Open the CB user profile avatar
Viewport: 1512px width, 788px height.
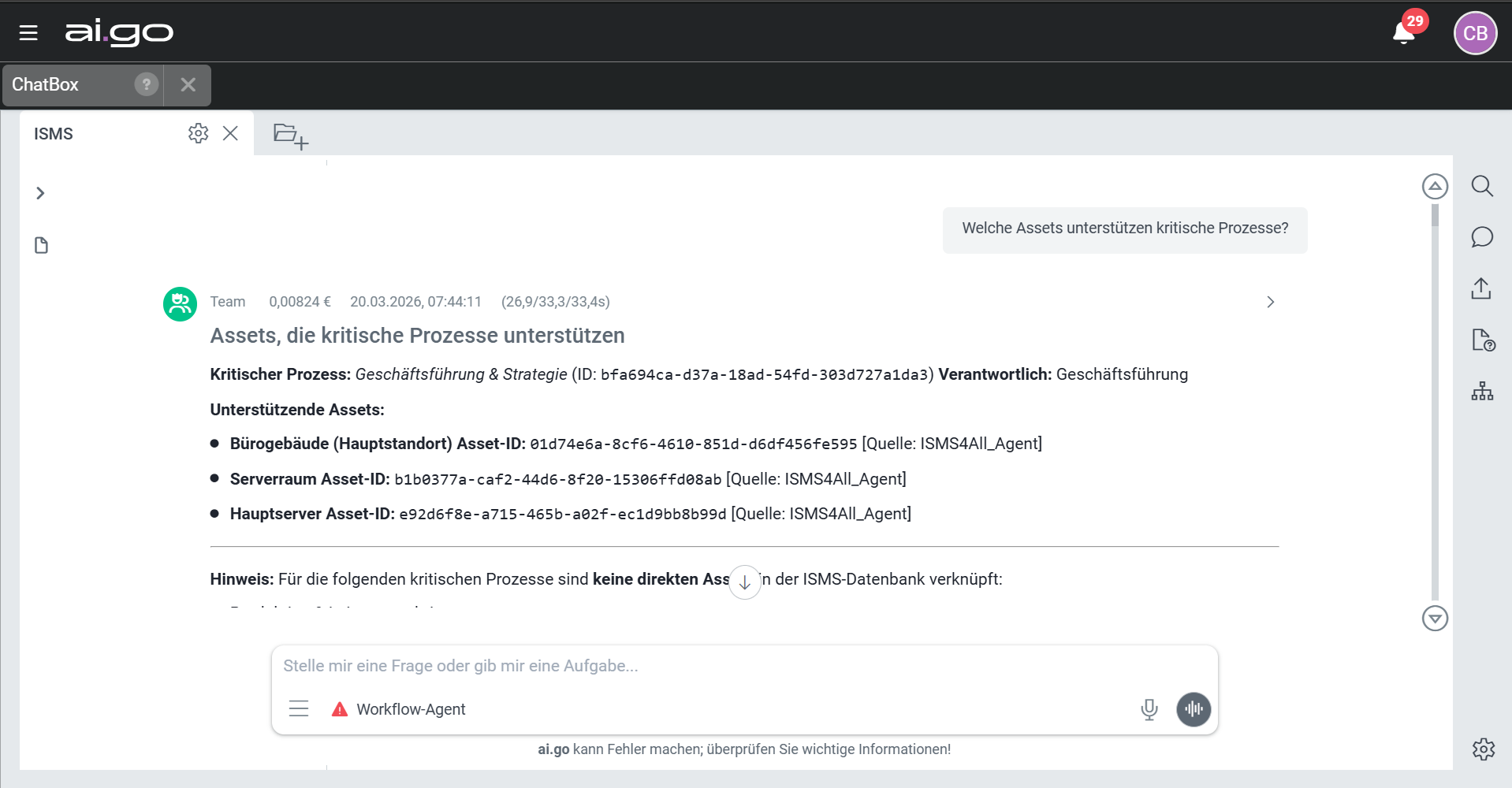click(1474, 33)
